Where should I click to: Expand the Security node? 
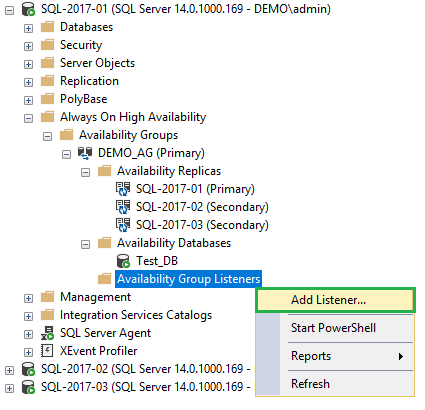[28, 46]
